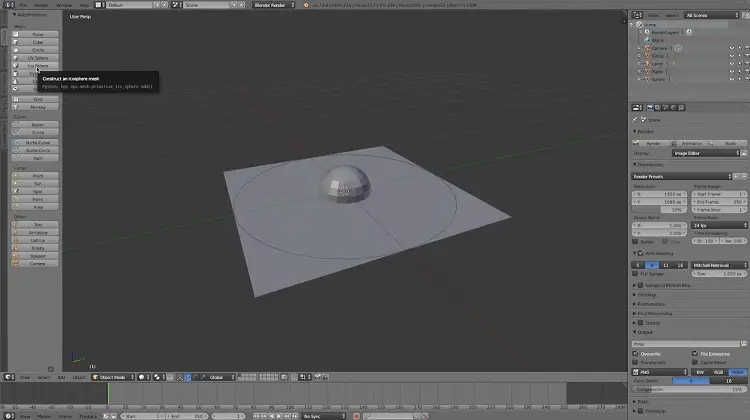Add an Ico Sphere mesh
The image size is (750, 420).
(x=35, y=66)
